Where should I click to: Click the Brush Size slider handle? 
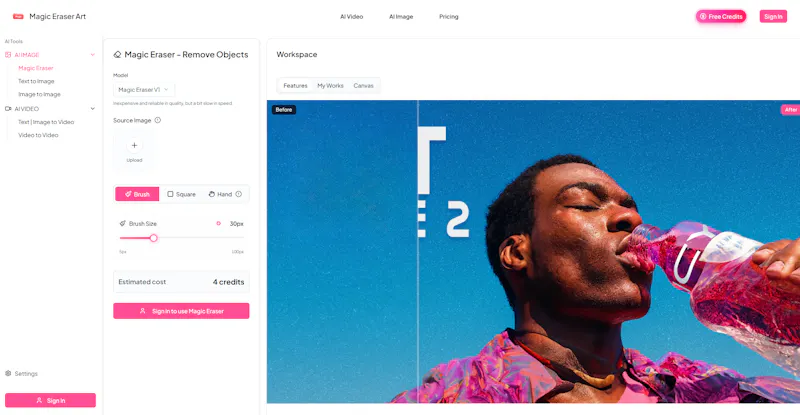coord(154,238)
